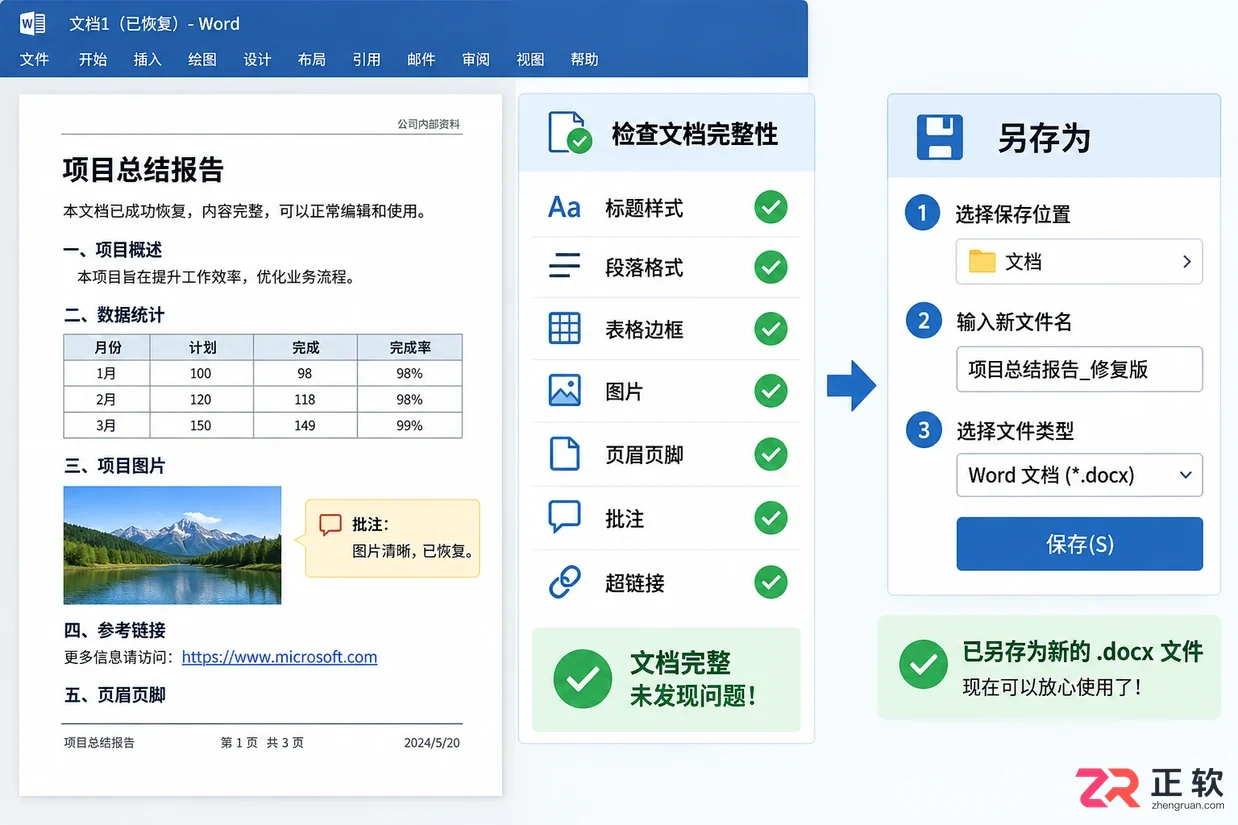Viewport: 1238px width, 825px height.
Task: Click the Word app logo icon
Action: (33, 23)
